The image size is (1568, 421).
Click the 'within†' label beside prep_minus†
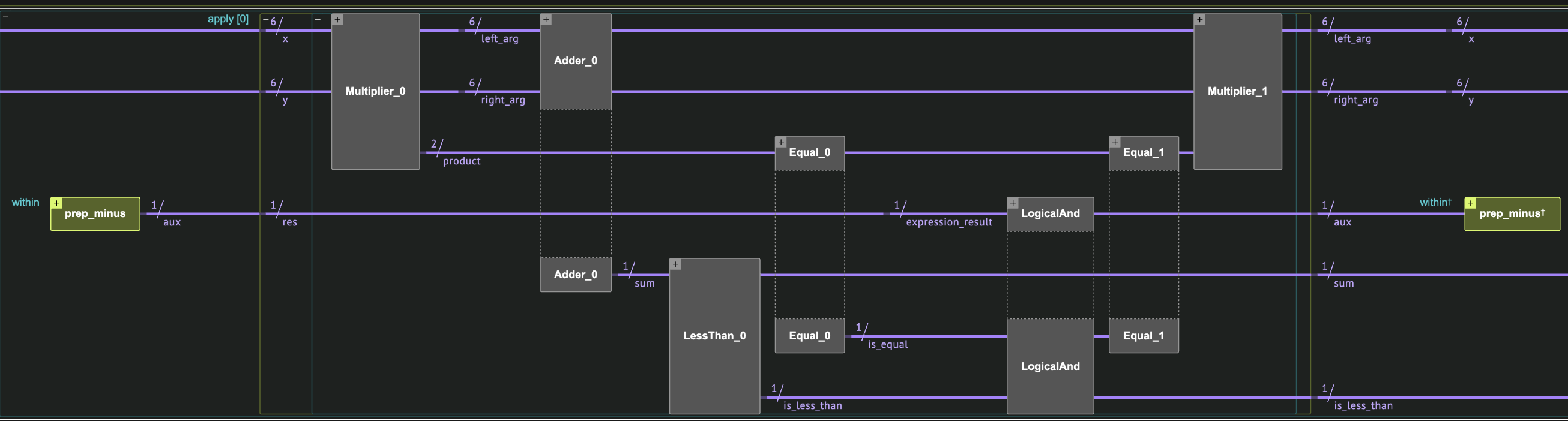(1436, 202)
